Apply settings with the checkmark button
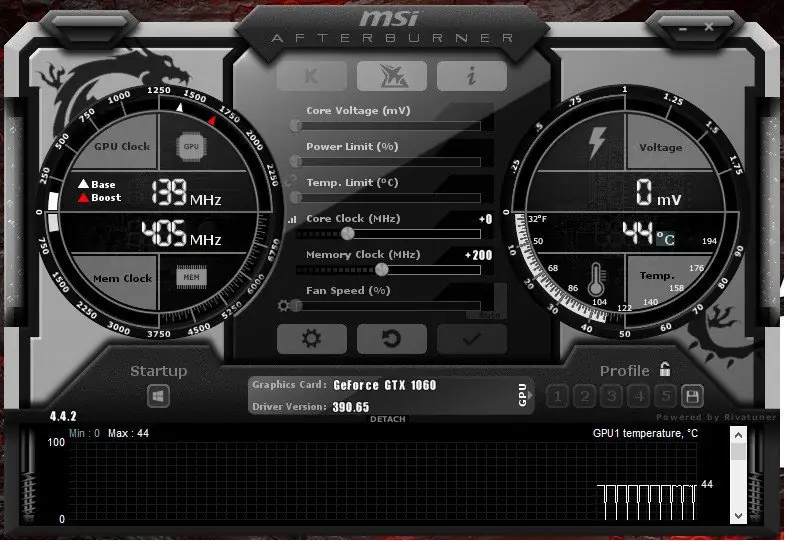The image size is (785, 541). (472, 339)
